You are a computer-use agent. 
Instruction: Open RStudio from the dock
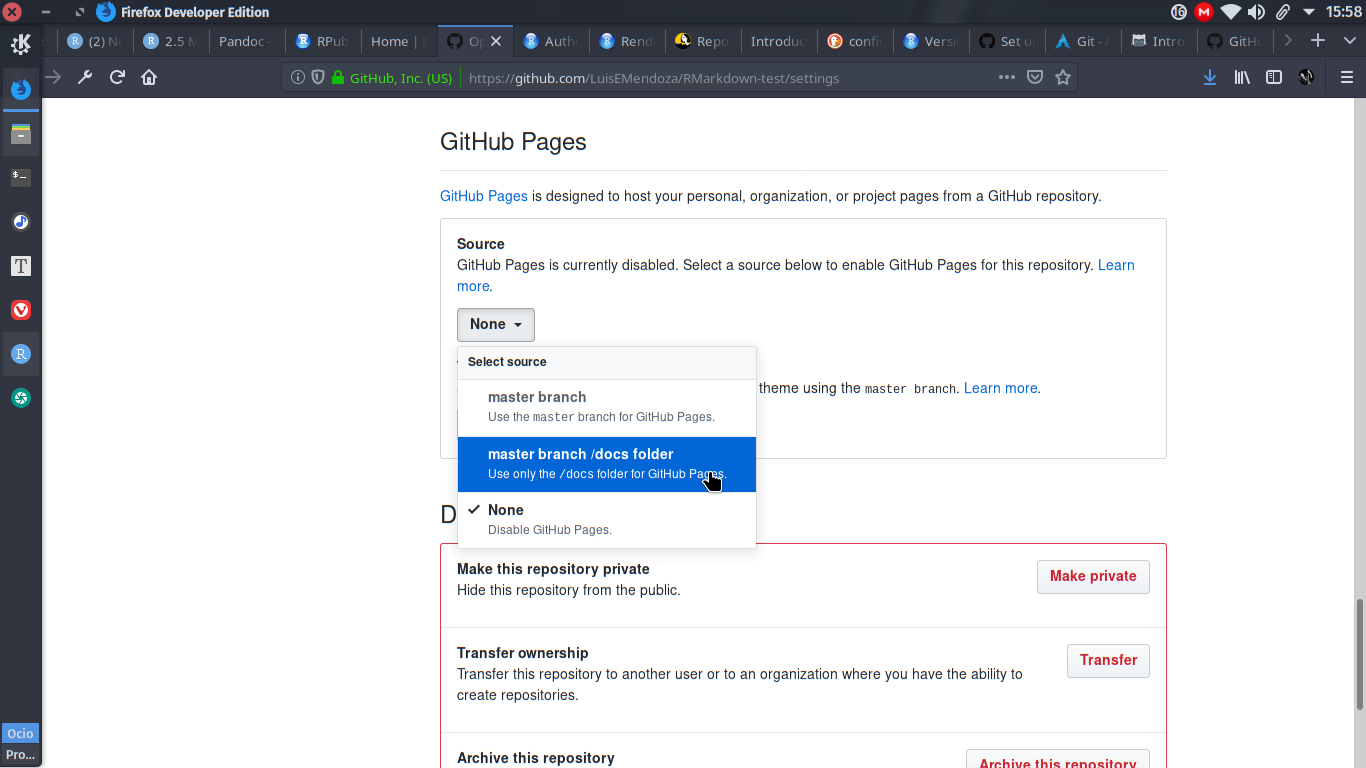(21, 354)
